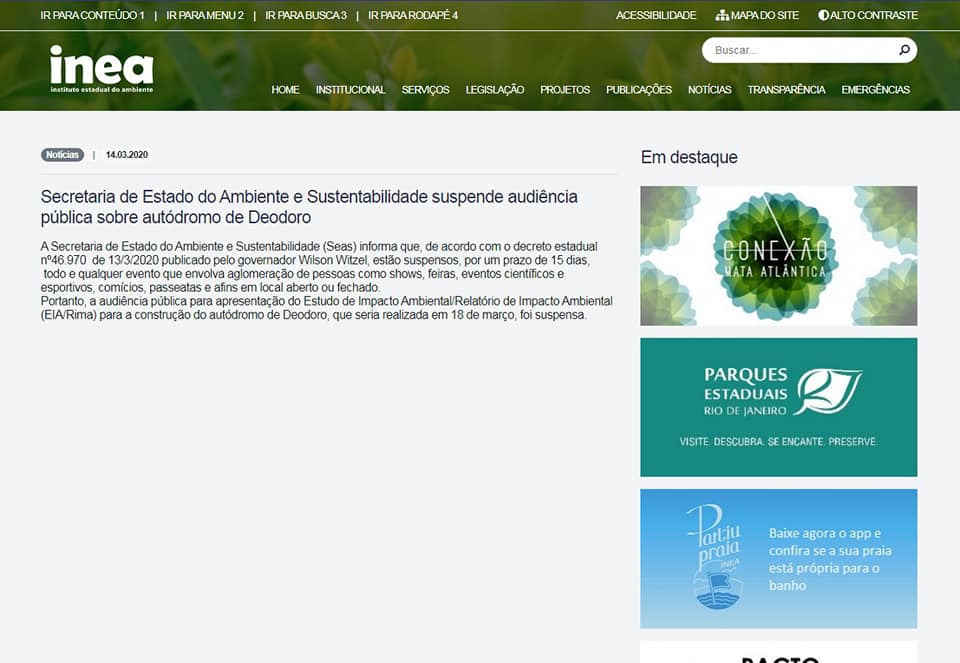Go to Emergências section

(x=875, y=90)
